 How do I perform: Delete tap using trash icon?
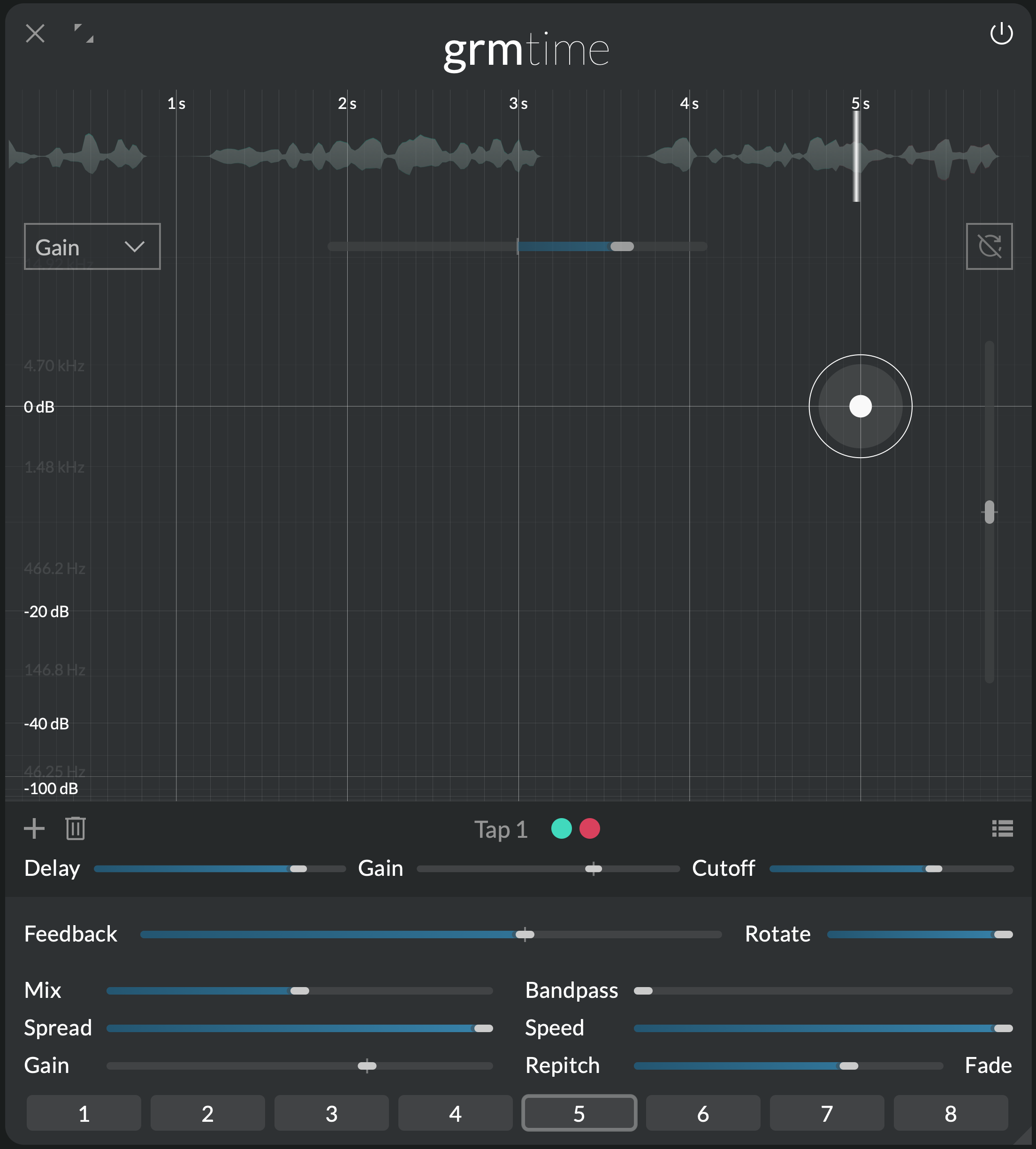pyautogui.click(x=75, y=828)
